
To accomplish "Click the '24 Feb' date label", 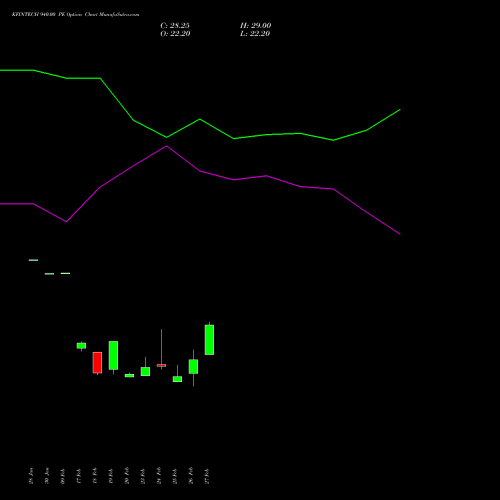I will (x=159, y=476).
